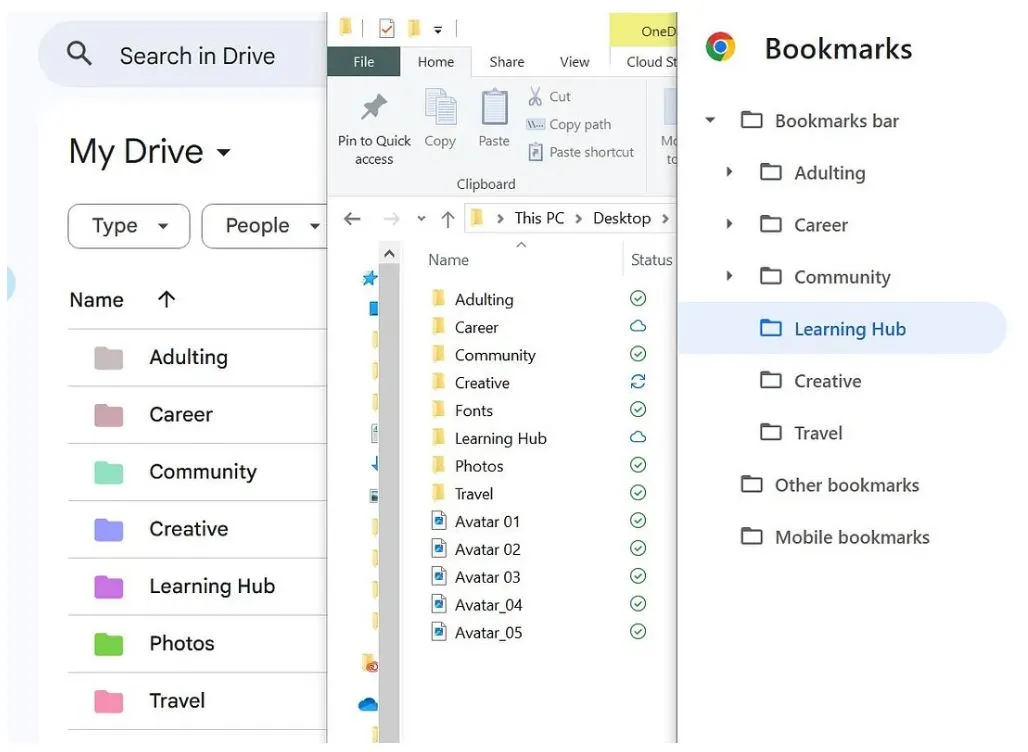Click the Google Drive search magnifier icon

pyautogui.click(x=79, y=53)
